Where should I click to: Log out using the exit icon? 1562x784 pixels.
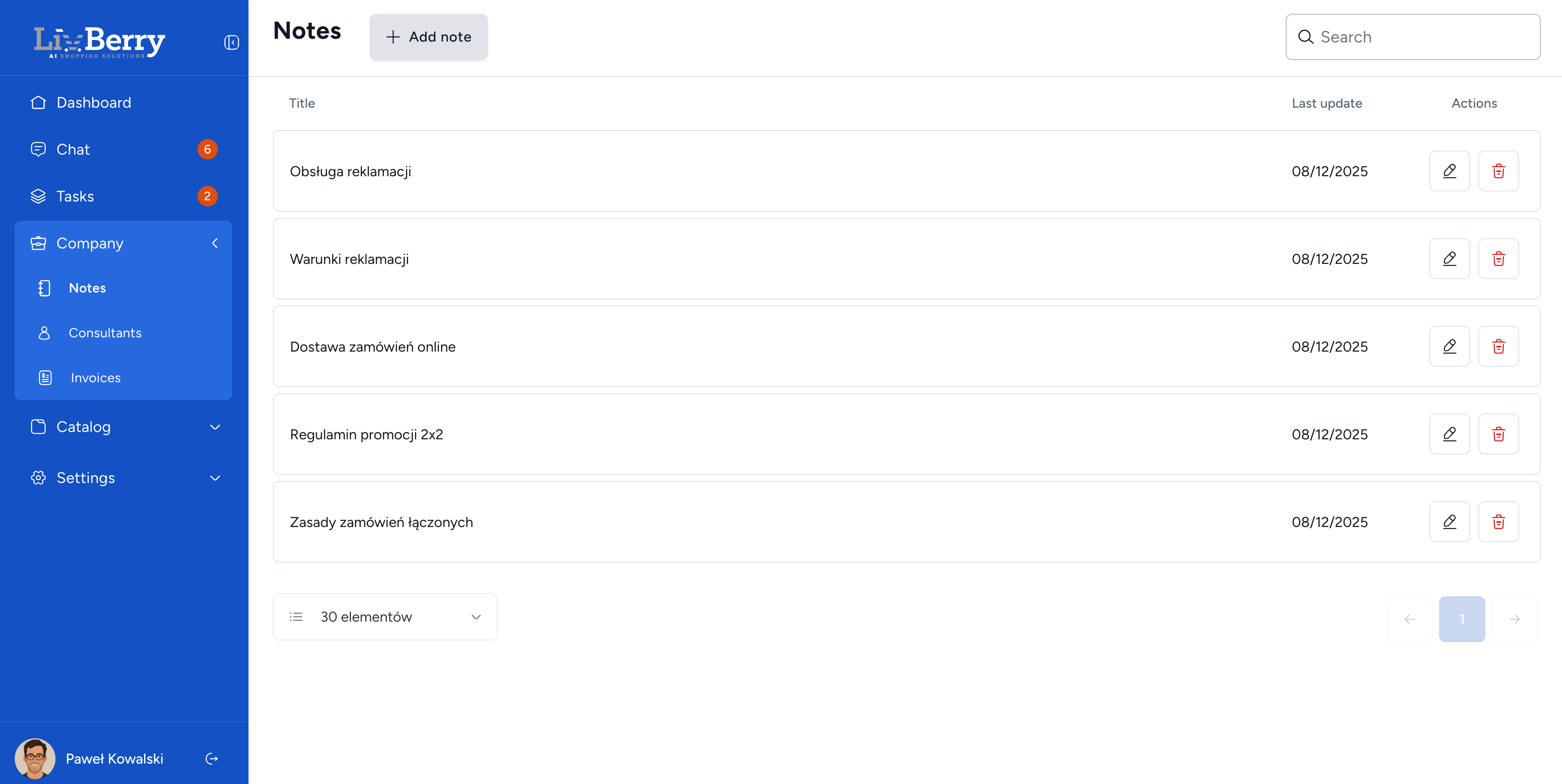211,759
